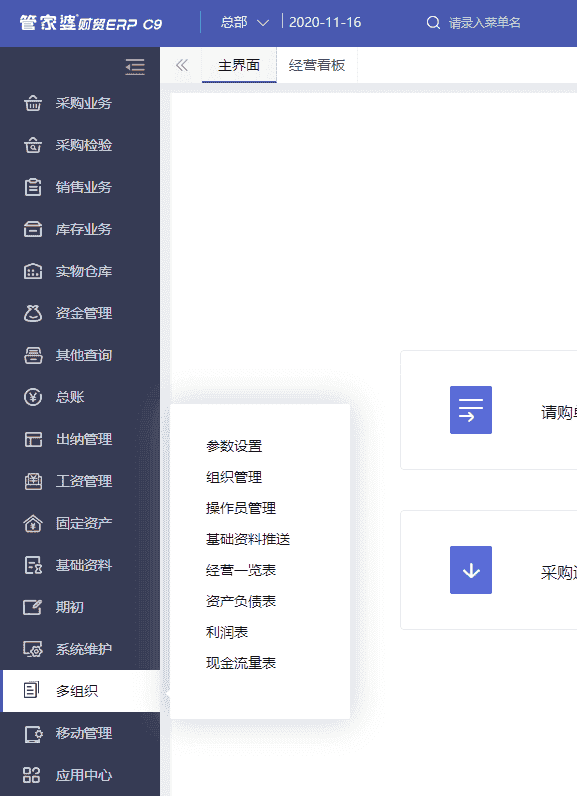The height and width of the screenshot is (796, 577).
Task: Select 固定资产 label in sidebar
Action: (x=84, y=523)
